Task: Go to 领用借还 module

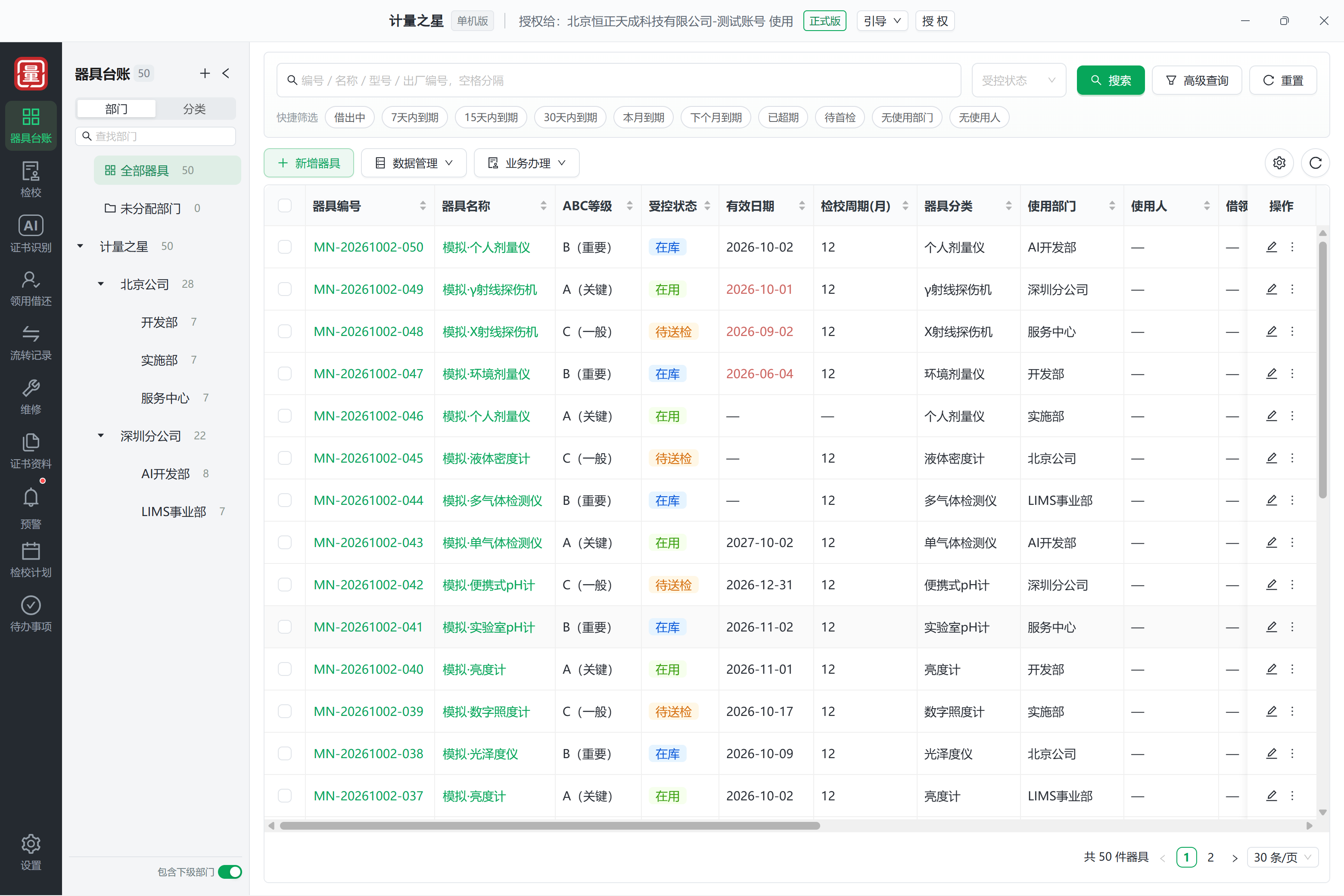Action: click(31, 288)
